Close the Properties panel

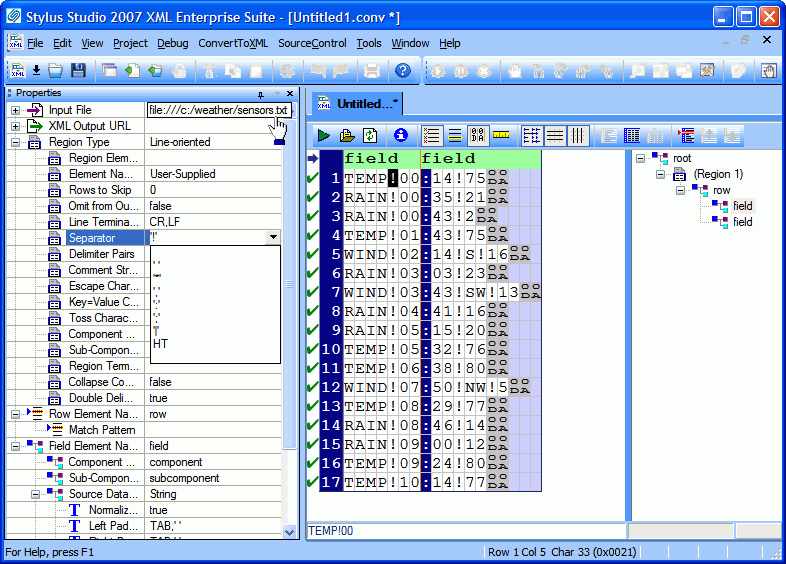(290, 93)
